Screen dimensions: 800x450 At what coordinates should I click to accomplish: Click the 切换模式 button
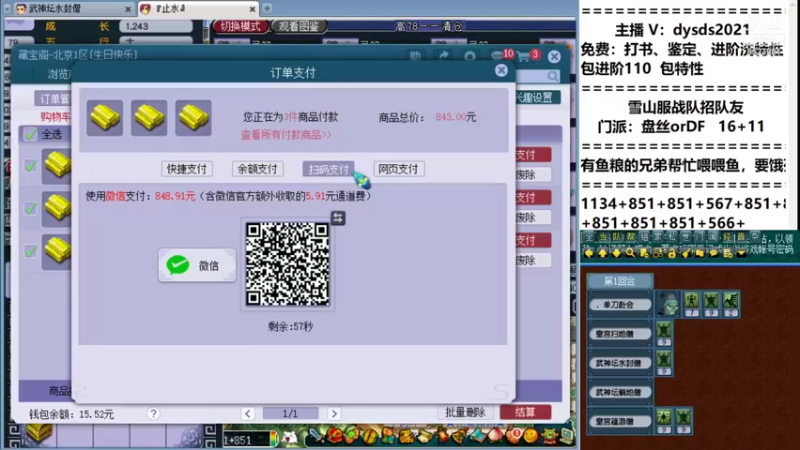[x=241, y=27]
